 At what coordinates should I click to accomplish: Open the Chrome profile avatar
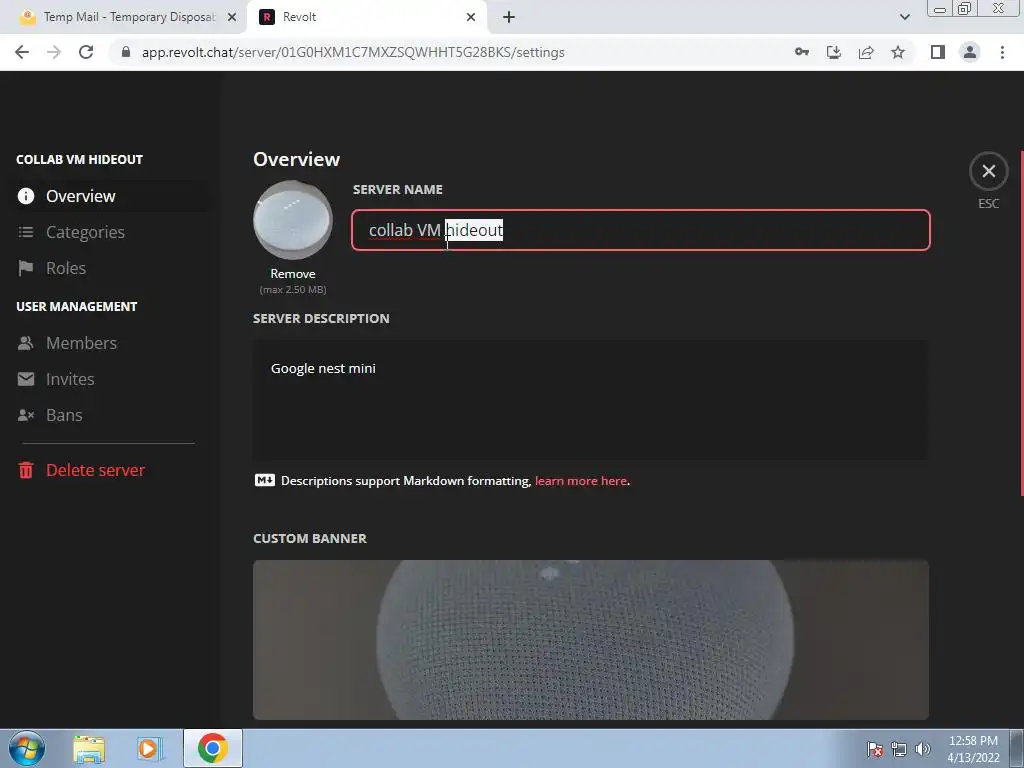970,52
